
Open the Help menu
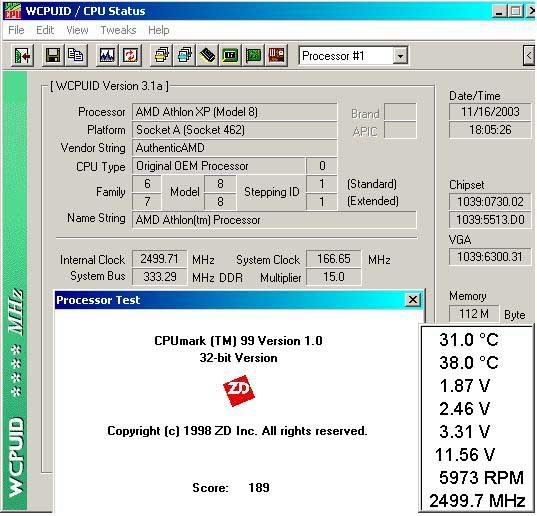[159, 30]
